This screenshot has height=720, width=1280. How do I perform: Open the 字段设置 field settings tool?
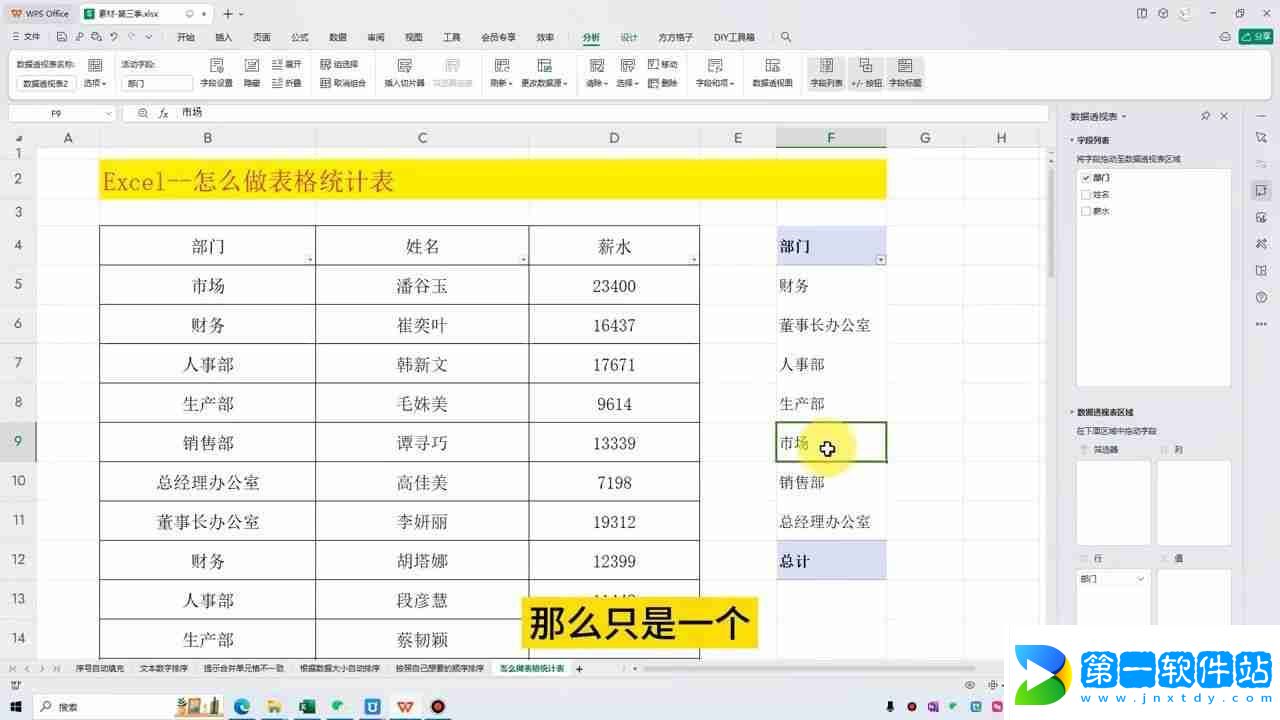pos(216,73)
